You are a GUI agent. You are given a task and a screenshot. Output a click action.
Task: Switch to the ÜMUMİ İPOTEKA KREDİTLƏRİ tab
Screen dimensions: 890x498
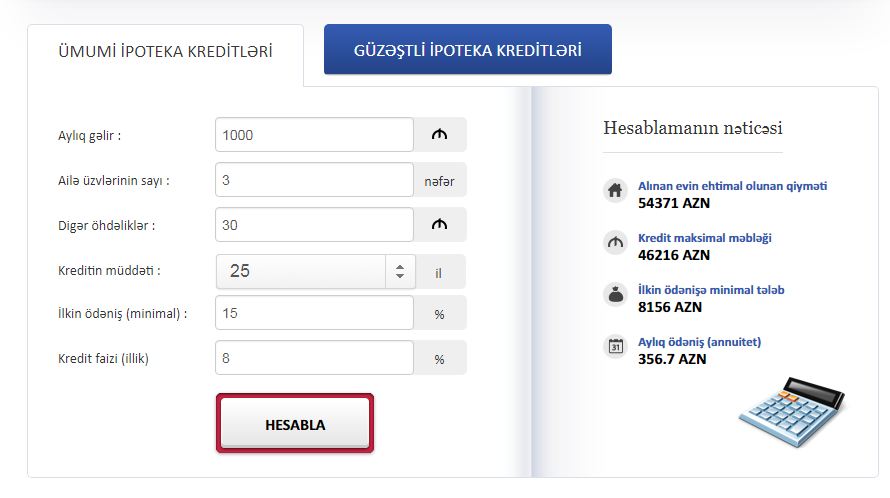click(x=165, y=52)
